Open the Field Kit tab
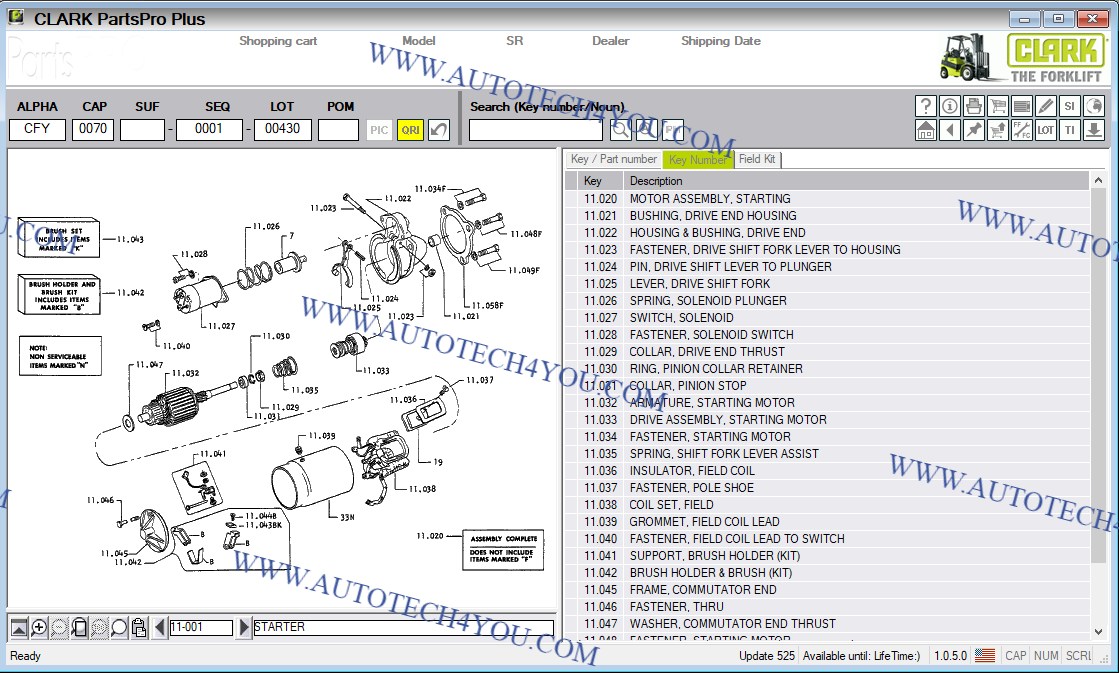Image resolution: width=1119 pixels, height=673 pixels. point(757,159)
